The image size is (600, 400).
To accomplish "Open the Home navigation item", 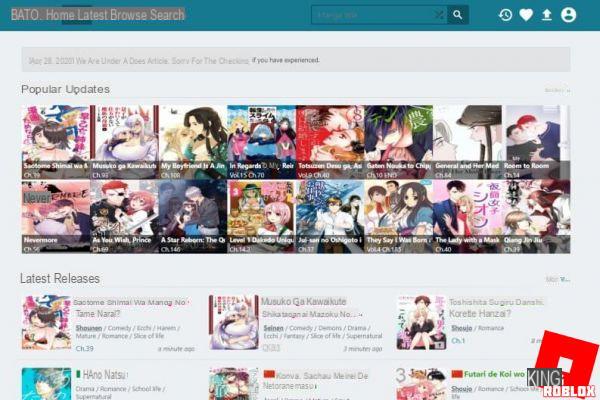I will point(60,15).
